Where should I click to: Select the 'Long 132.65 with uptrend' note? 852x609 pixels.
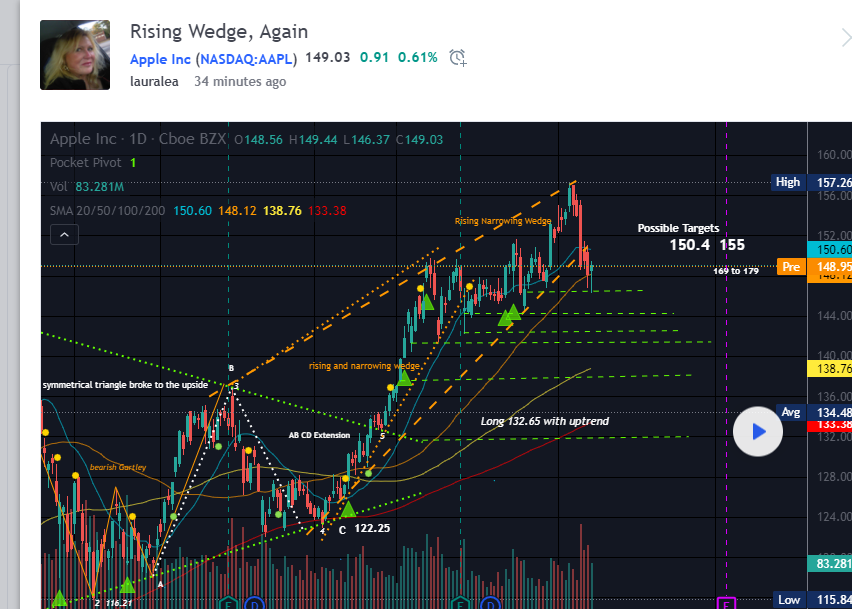(544, 421)
